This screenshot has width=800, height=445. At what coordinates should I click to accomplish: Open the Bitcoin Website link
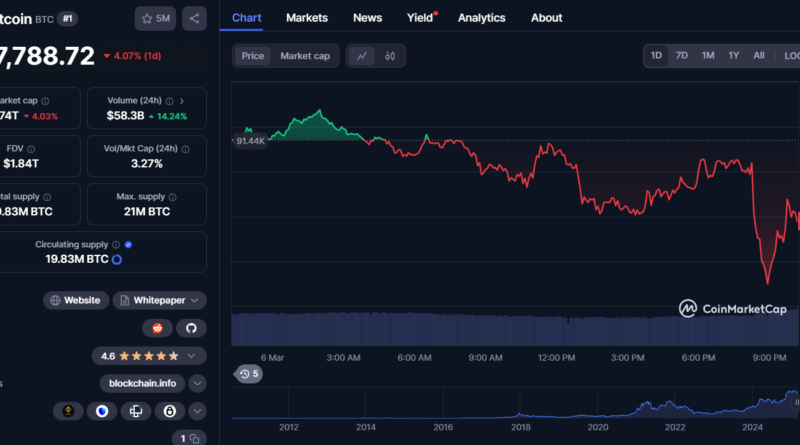[x=75, y=300]
